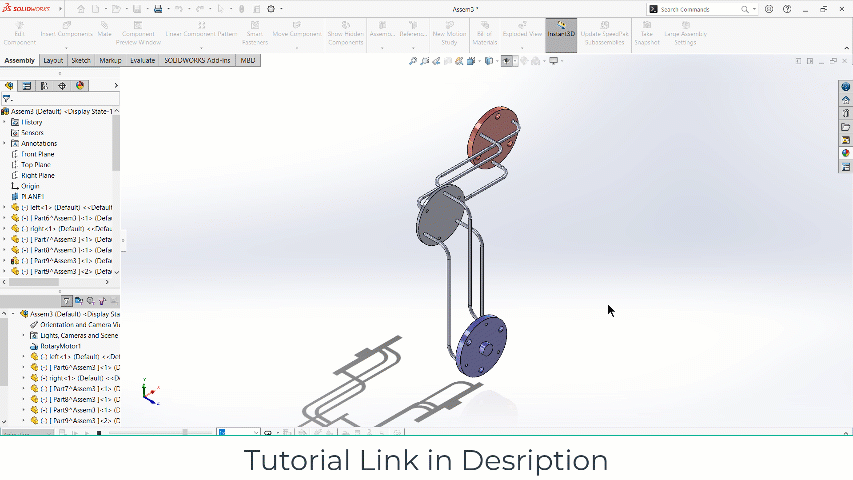Viewport: 853px width, 480px height.
Task: Click the Print icon
Action: pyautogui.click(x=158, y=9)
